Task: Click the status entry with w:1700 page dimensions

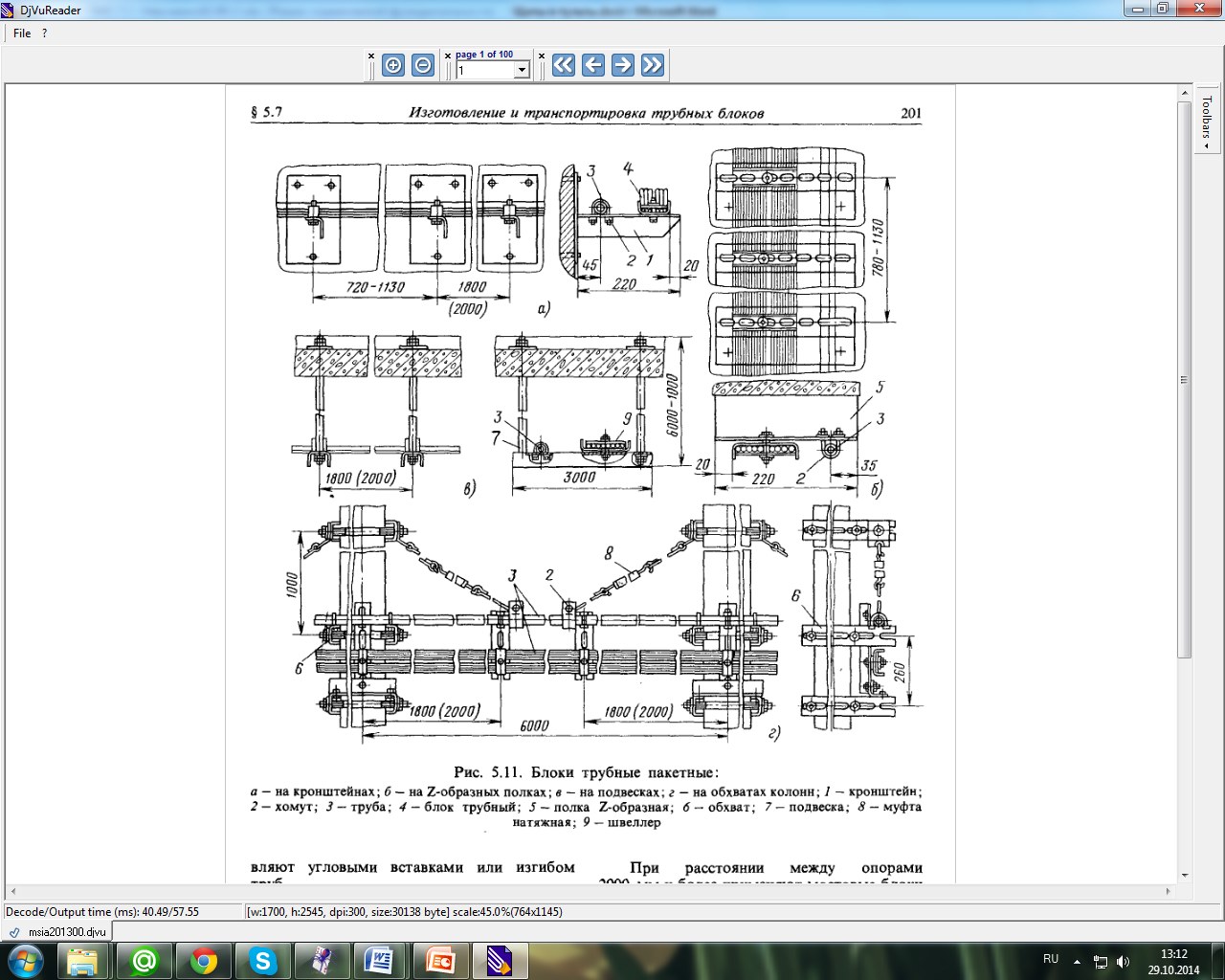Action: 405,912
